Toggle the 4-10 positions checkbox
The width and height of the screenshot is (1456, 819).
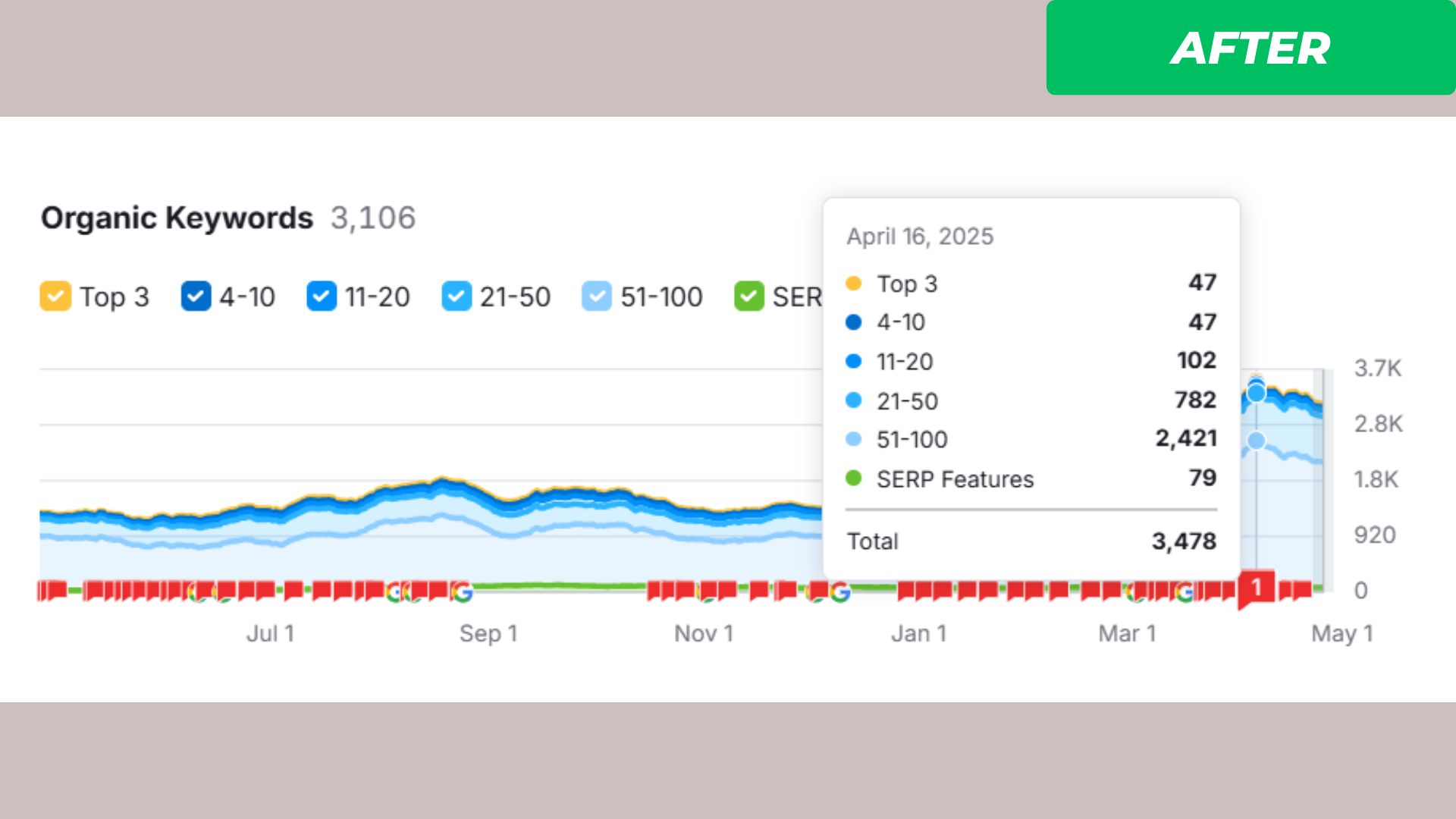[x=196, y=297]
